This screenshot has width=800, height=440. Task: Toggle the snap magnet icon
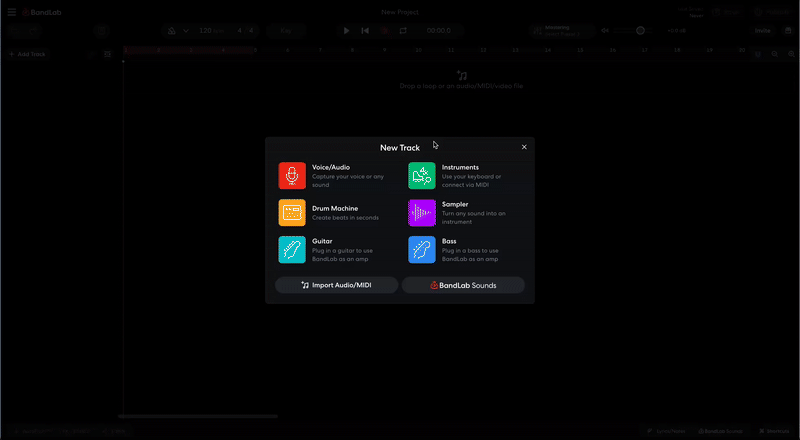(x=758, y=54)
